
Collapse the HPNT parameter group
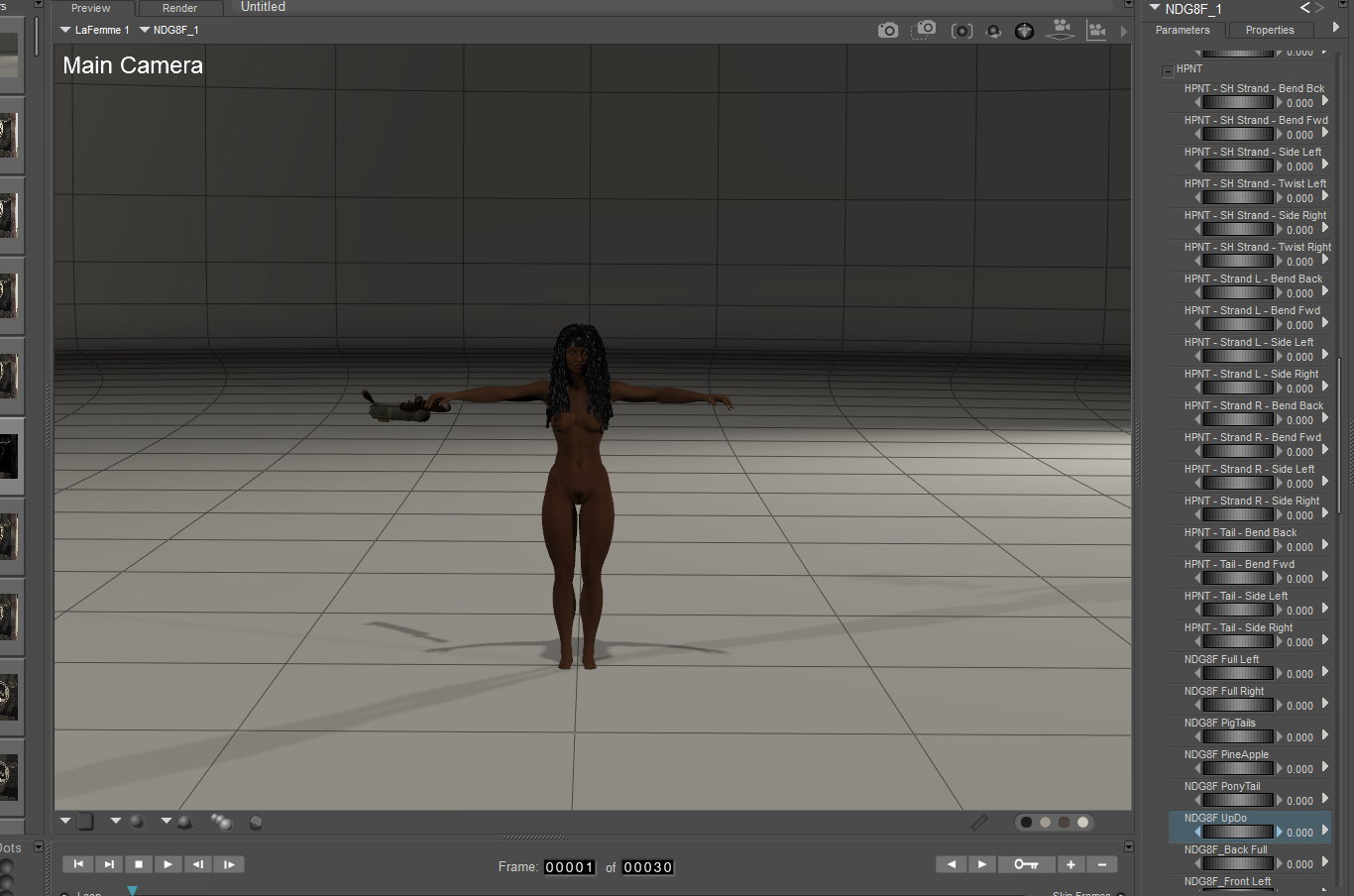pyautogui.click(x=1167, y=70)
